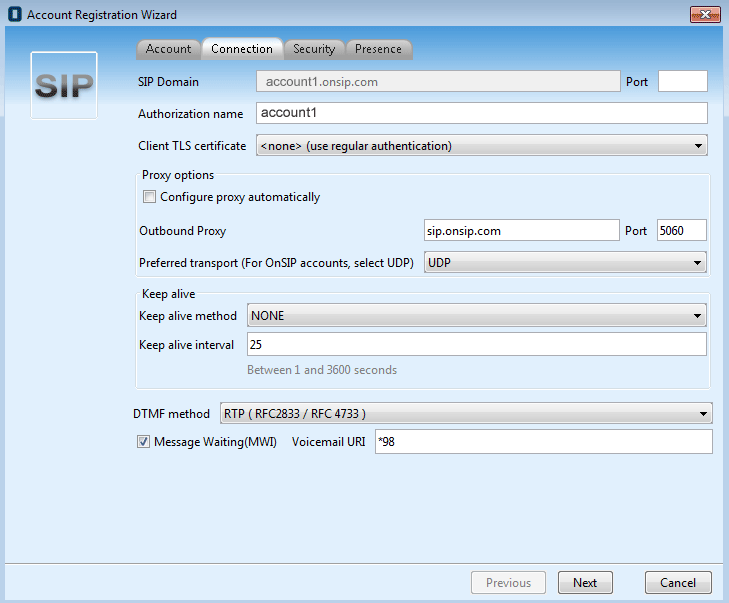Open the DTMF method dropdown
This screenshot has width=729, height=603.
466,413
